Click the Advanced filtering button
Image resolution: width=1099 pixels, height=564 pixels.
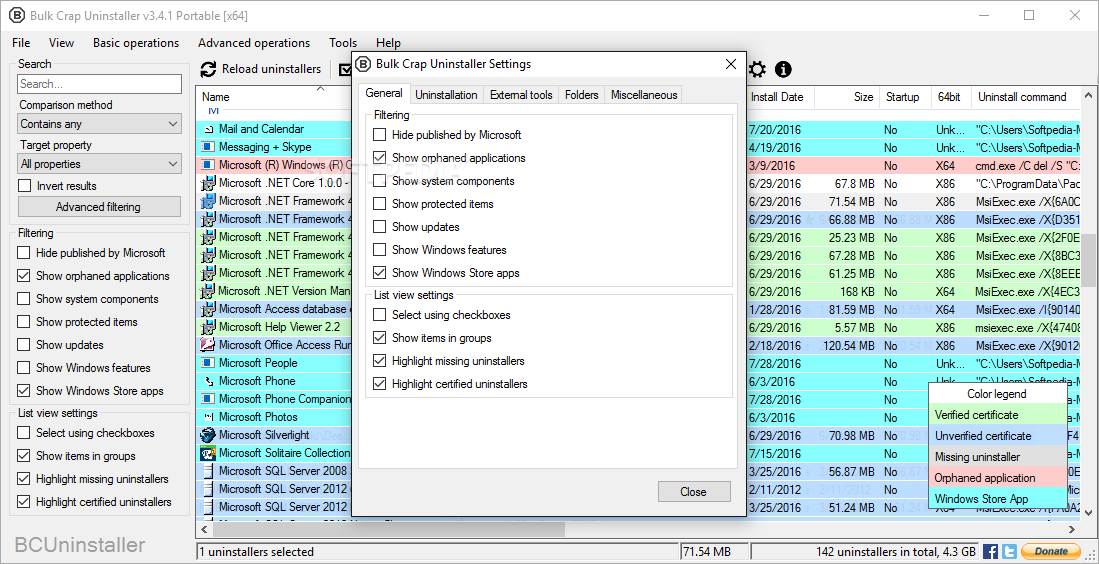click(99, 207)
